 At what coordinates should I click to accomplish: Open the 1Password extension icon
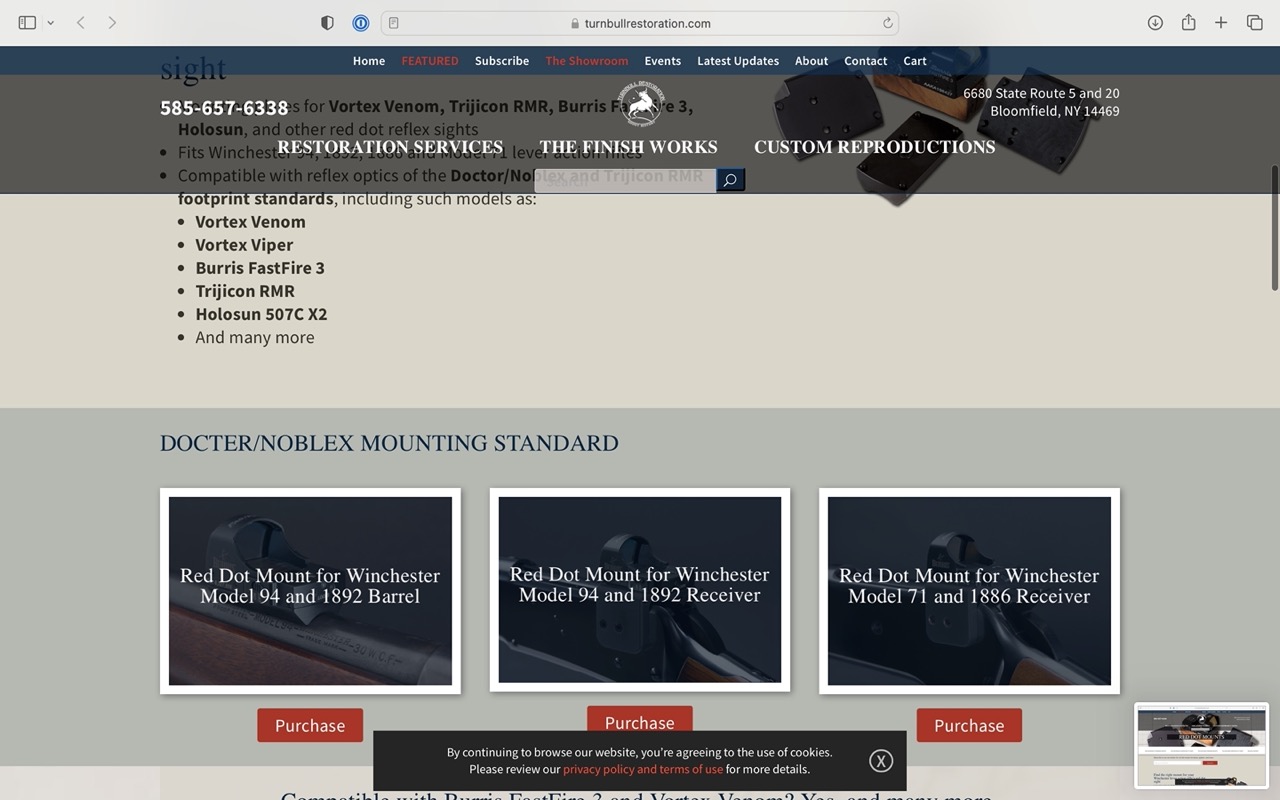tap(361, 23)
